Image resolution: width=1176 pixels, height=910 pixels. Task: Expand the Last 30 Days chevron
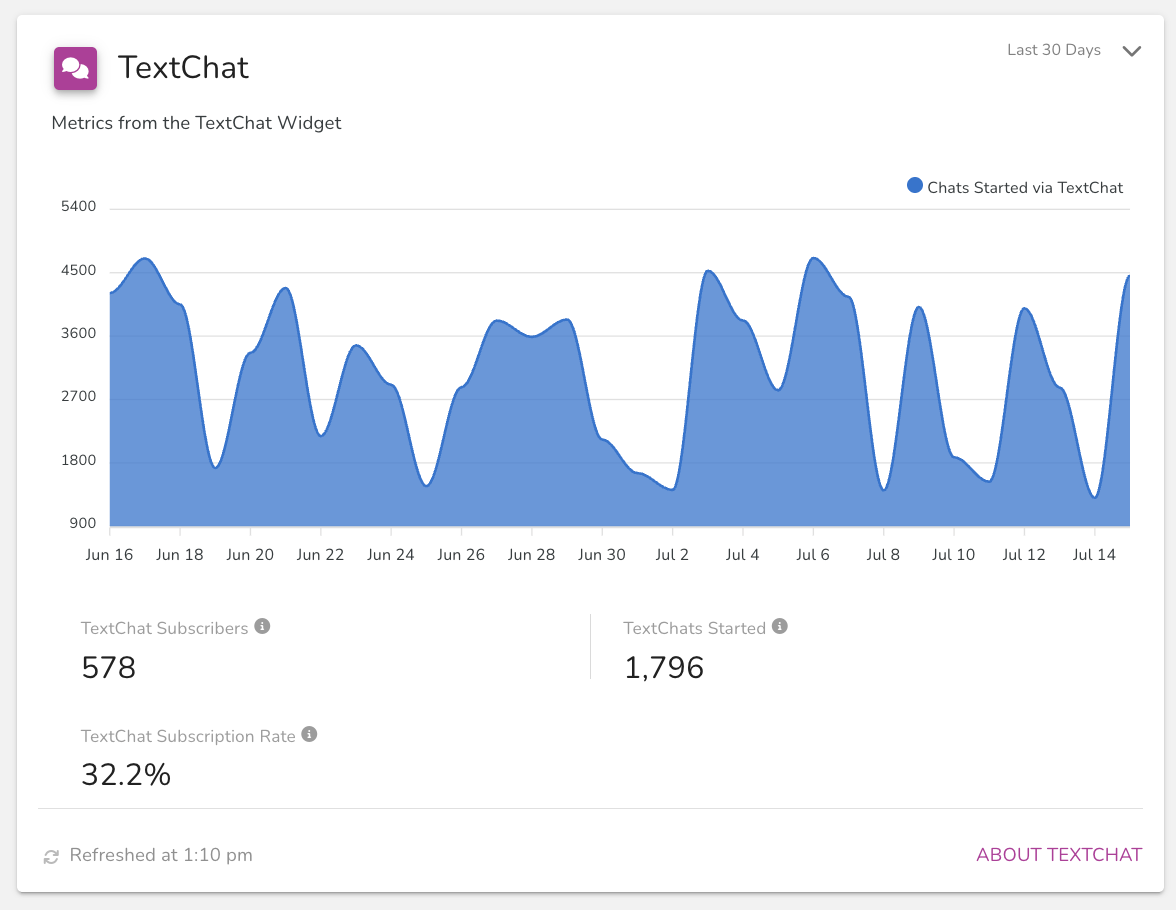[x=1132, y=51]
